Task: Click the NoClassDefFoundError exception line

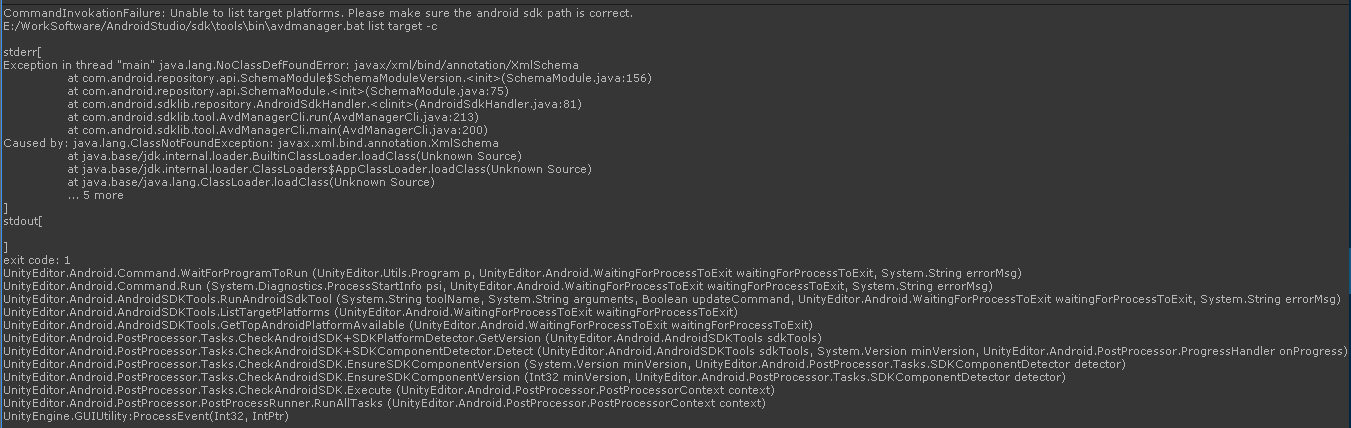Action: pos(291,65)
